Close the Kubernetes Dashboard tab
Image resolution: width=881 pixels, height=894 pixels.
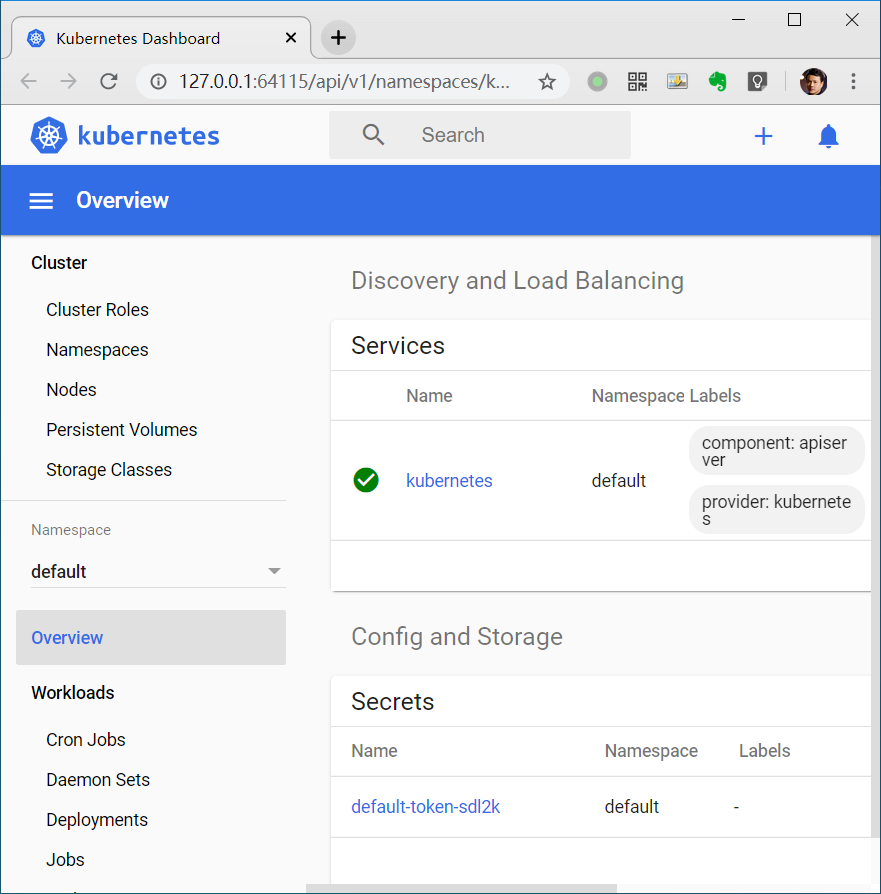pyautogui.click(x=291, y=38)
